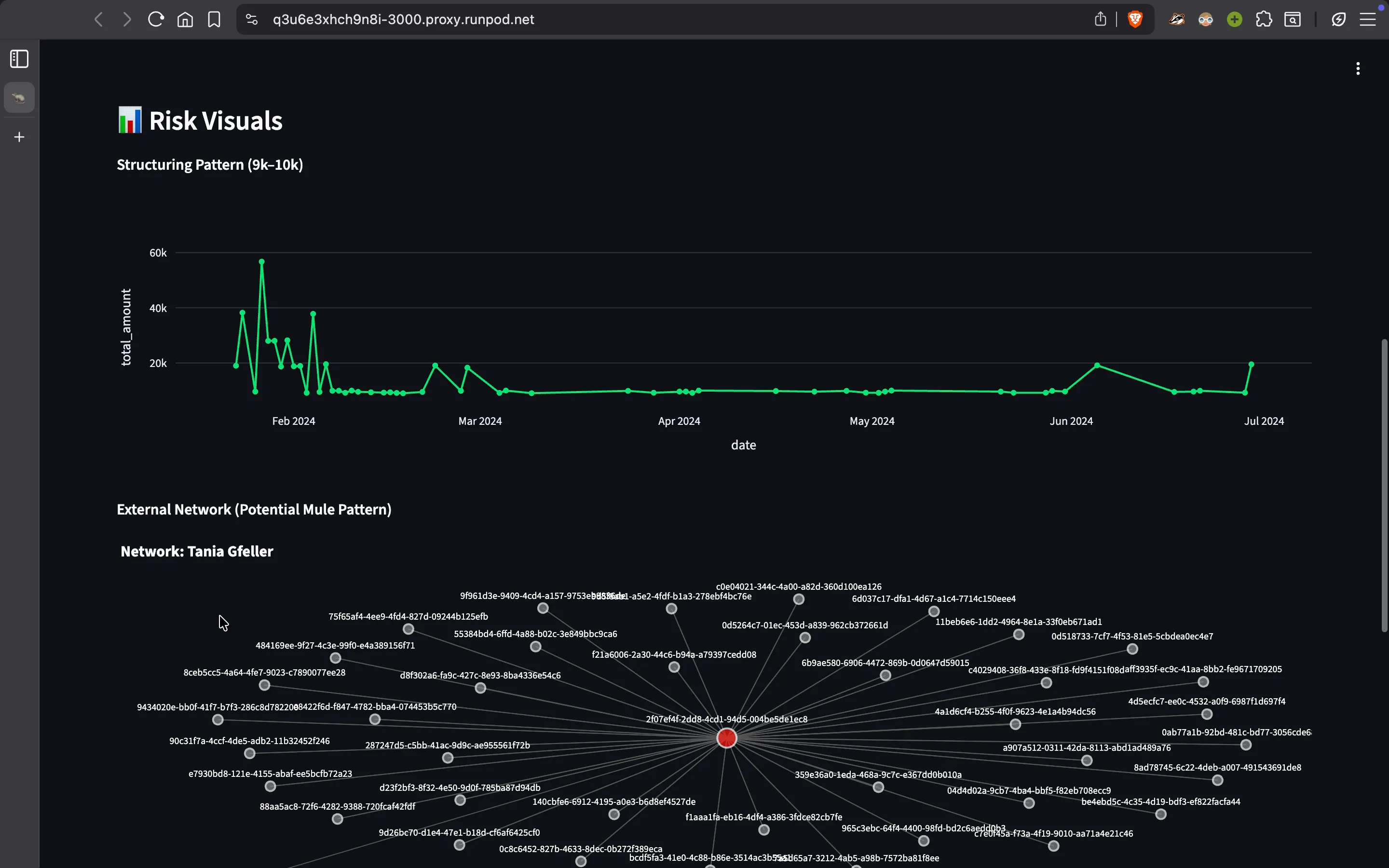Open the browser hamburger menu
1389x868 pixels.
pyautogui.click(x=1368, y=19)
